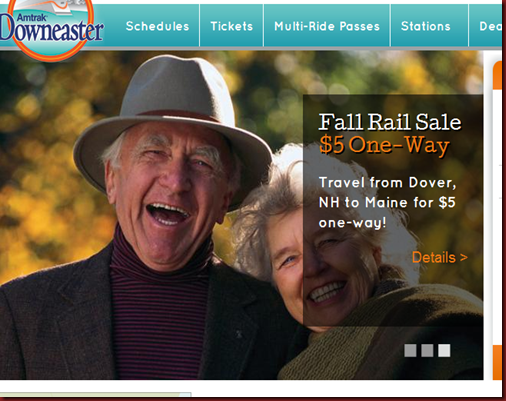Go to Multi-Ride Passes page
506x401 pixels.
(327, 26)
